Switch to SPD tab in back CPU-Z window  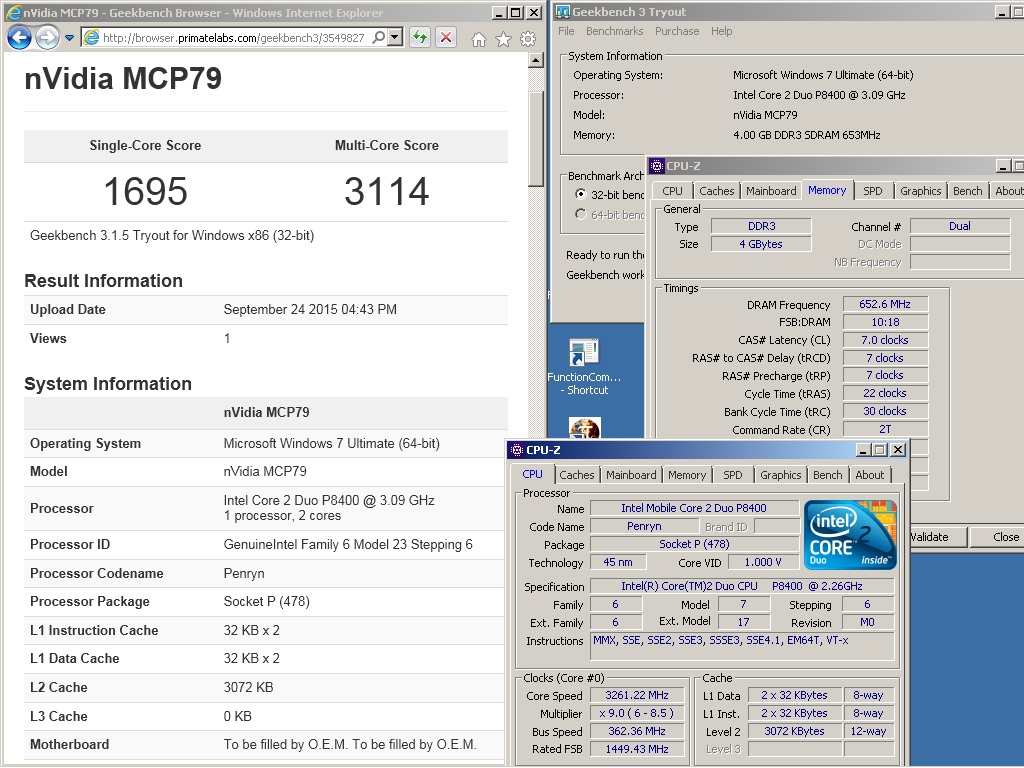(x=872, y=191)
